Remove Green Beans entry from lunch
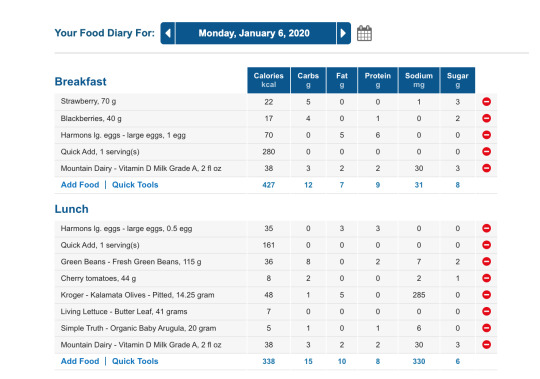The width and height of the screenshot is (540, 379). [486, 262]
